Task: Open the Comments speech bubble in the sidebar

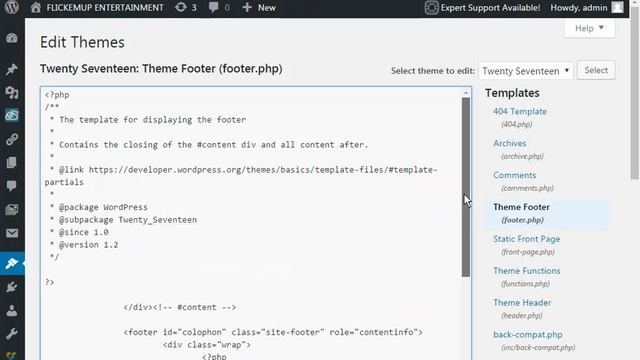Action: point(12,186)
